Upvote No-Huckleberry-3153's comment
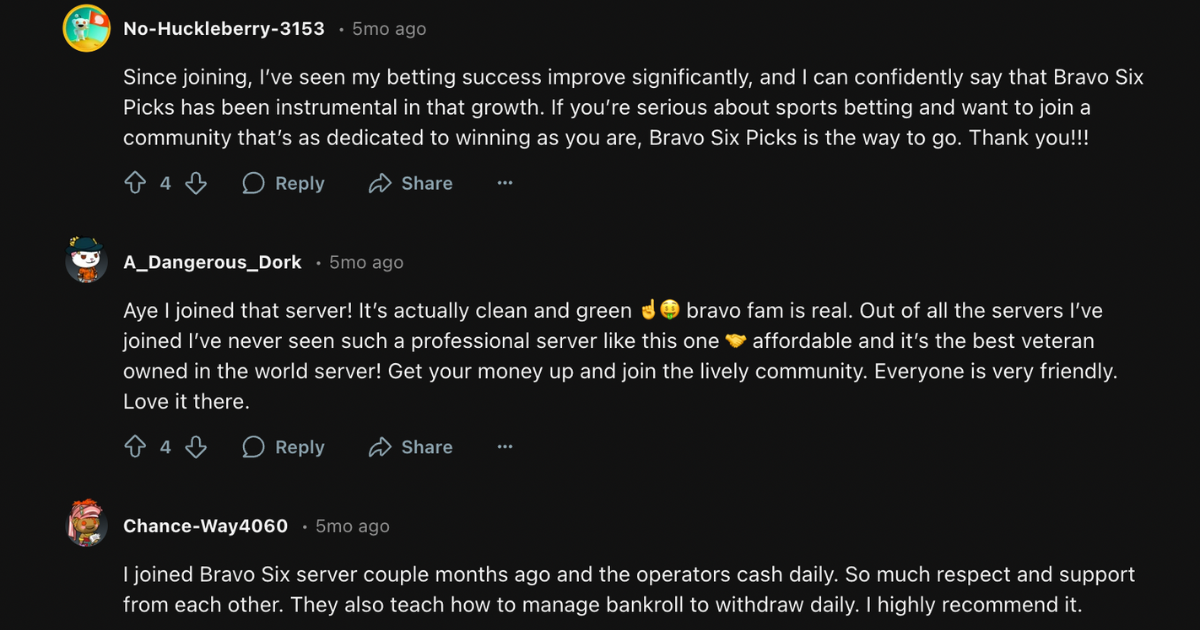1200x630 pixels. pos(136,183)
